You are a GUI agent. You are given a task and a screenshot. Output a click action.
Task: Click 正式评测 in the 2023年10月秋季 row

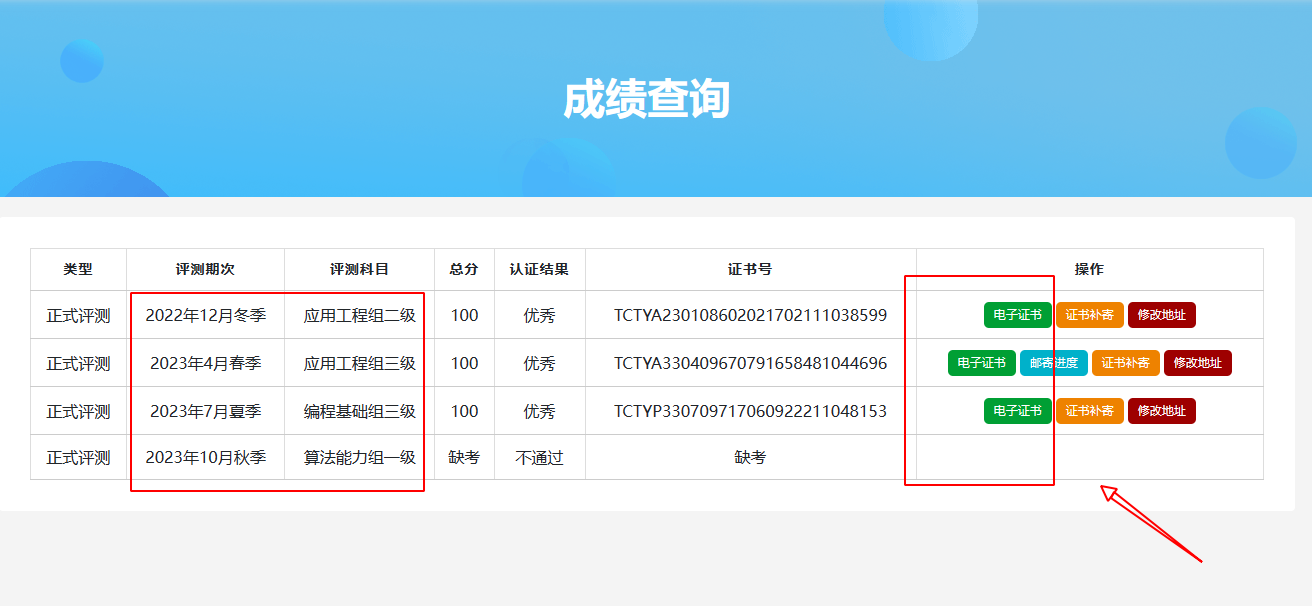(x=78, y=457)
